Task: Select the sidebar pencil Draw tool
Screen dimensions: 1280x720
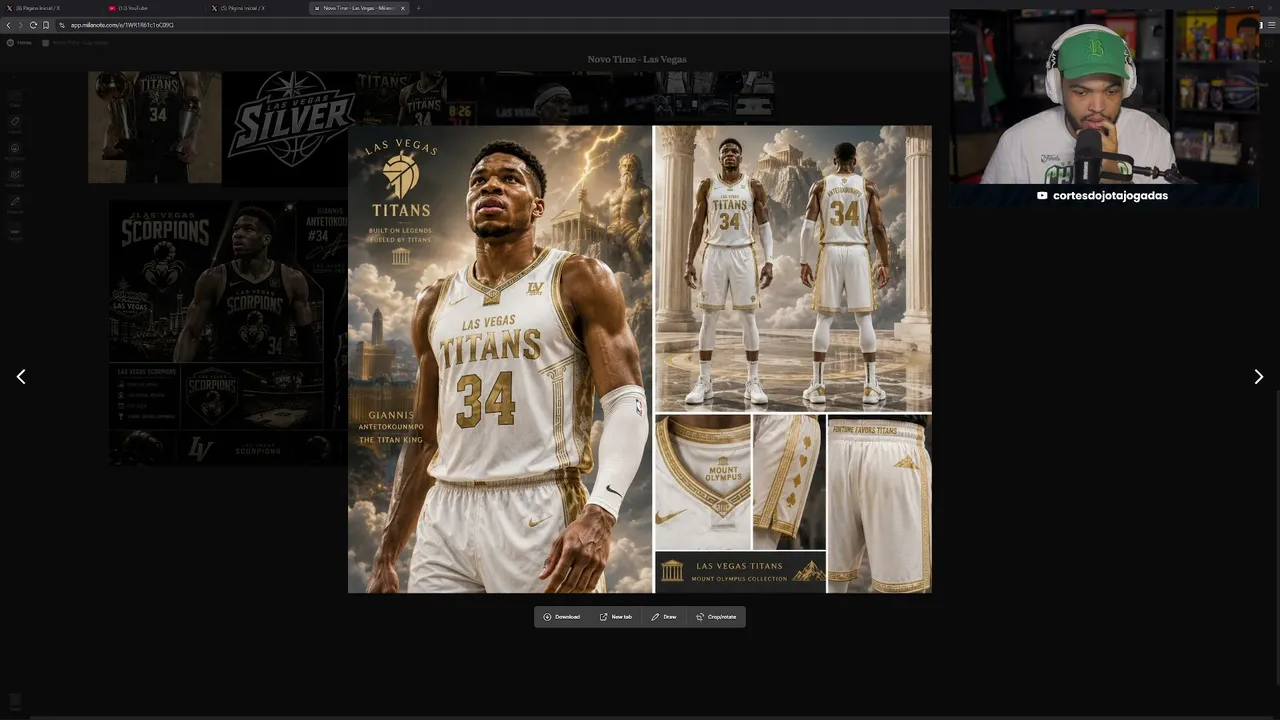Action: click(15, 204)
